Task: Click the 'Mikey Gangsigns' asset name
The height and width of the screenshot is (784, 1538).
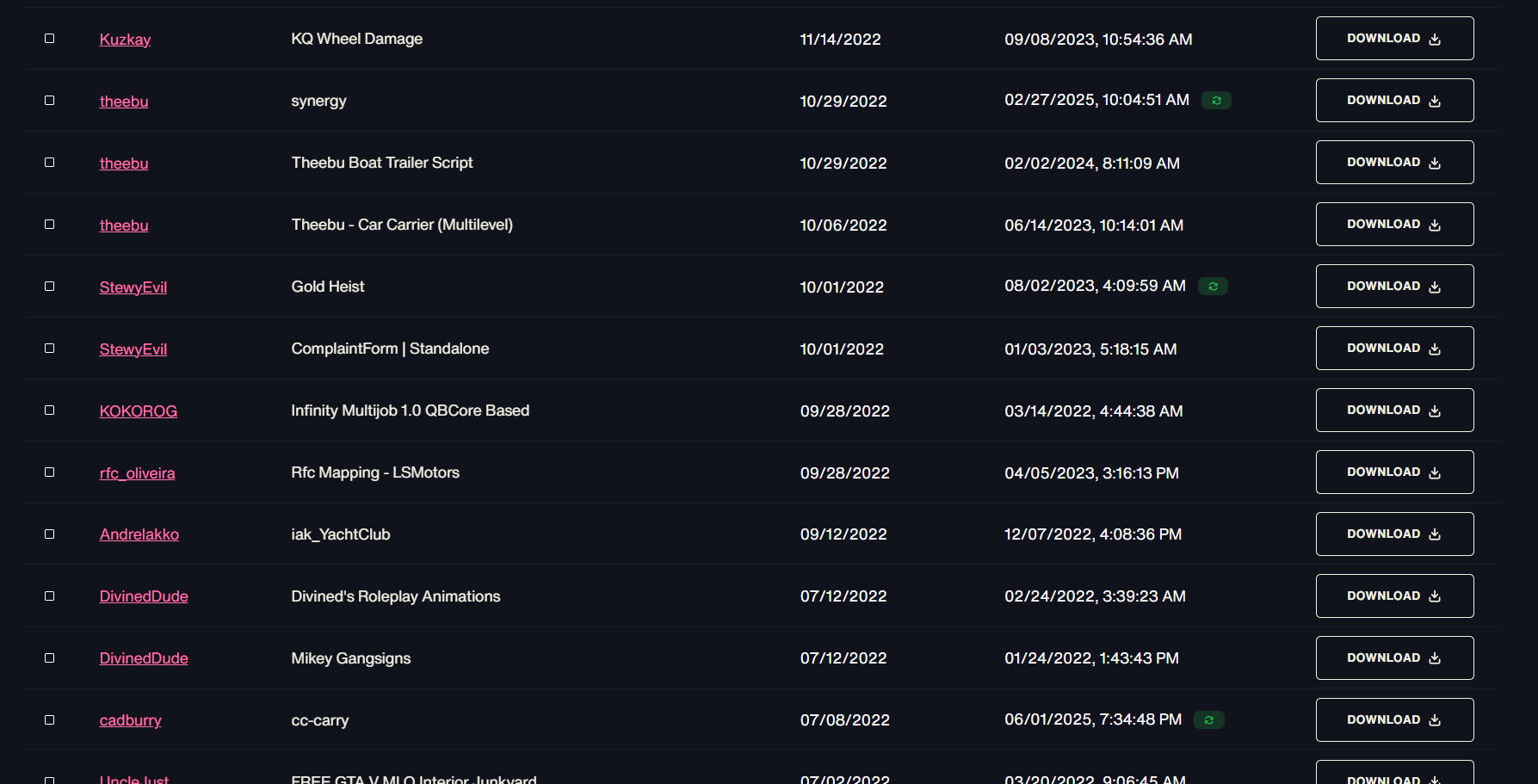Action: click(x=351, y=658)
